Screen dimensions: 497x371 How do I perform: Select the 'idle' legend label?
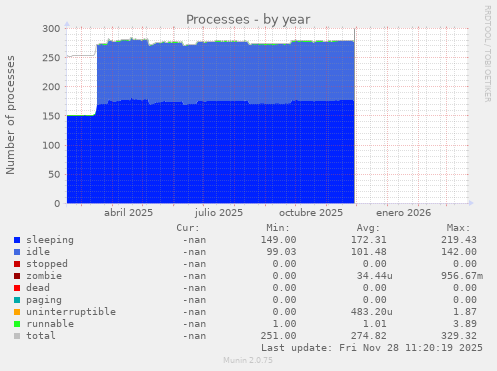coord(38,252)
